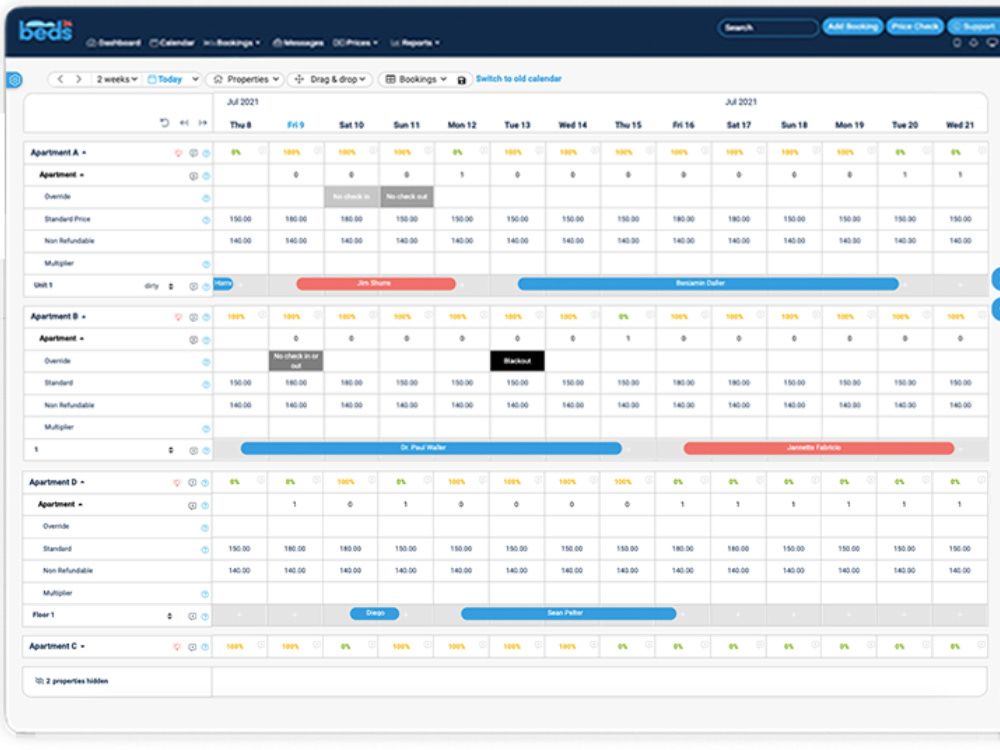Open the comment icon on Apartment A row

193,153
